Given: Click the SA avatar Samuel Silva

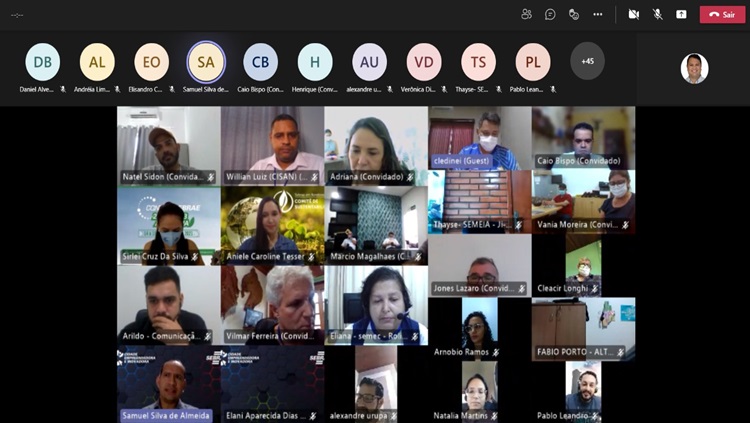Looking at the screenshot, I should pyautogui.click(x=205, y=62).
